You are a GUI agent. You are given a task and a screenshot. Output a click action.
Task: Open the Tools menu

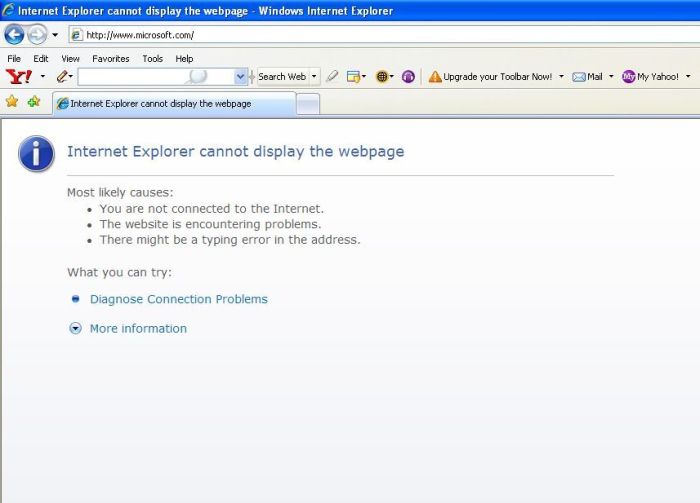[x=152, y=59]
